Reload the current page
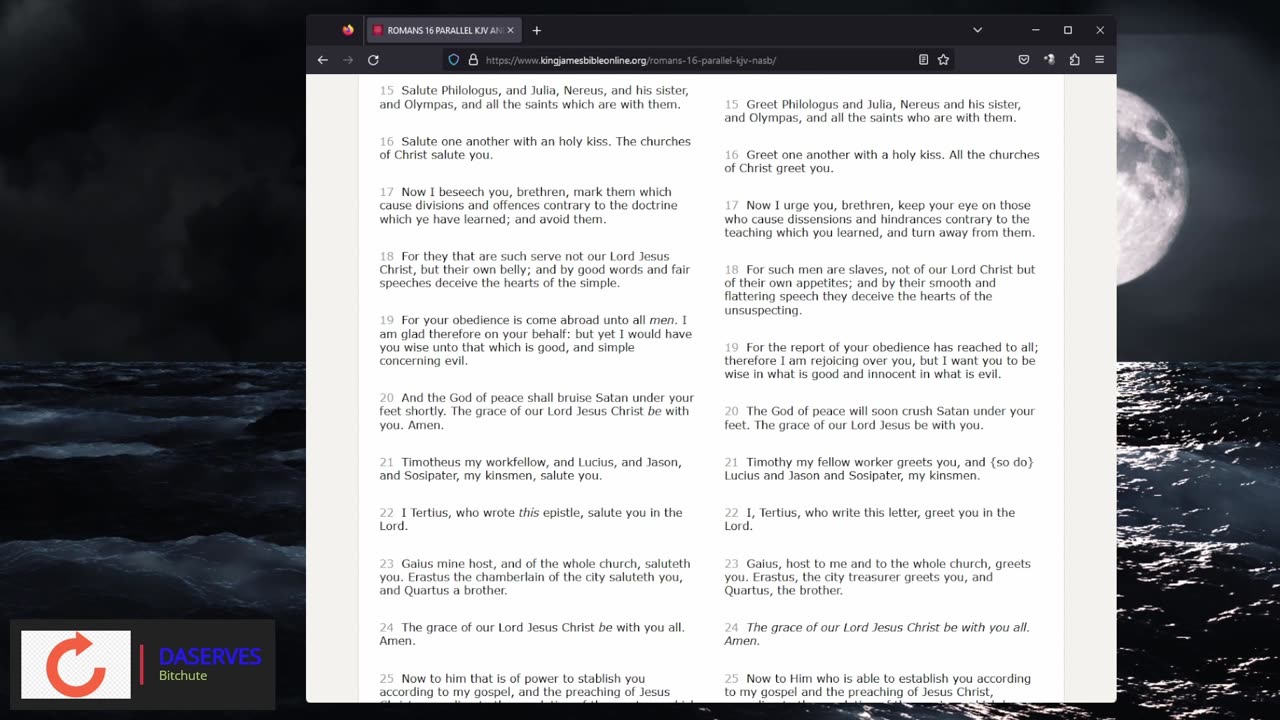The height and width of the screenshot is (720, 1280). pos(373,60)
